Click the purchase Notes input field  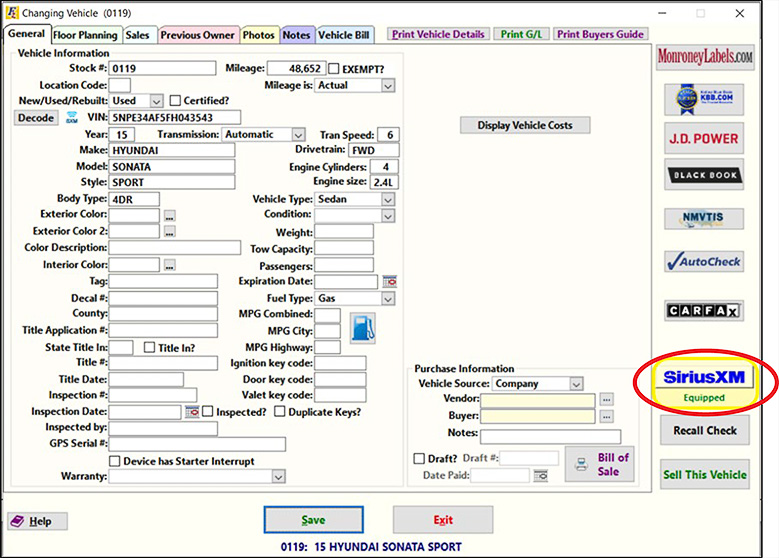(550, 437)
